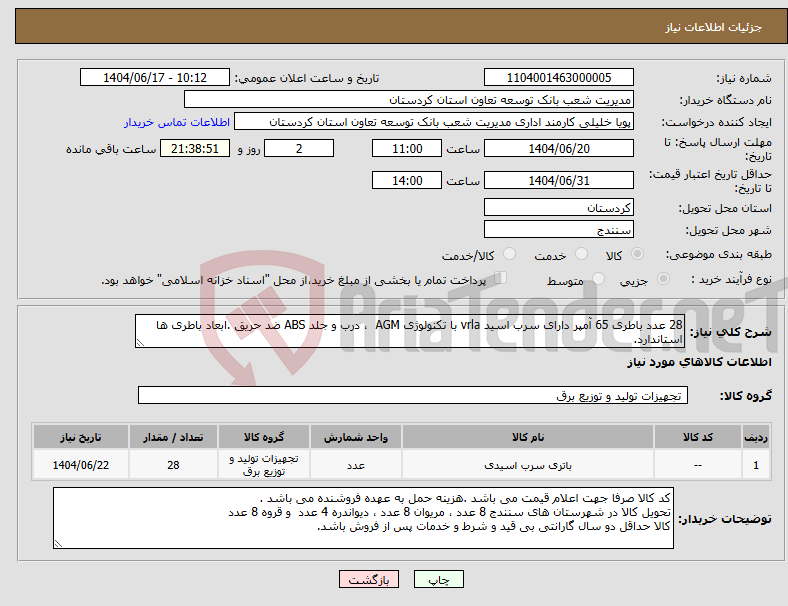The width and height of the screenshot is (788, 606).
Task: Select the متوسط purchase type radio
Action: (598, 278)
